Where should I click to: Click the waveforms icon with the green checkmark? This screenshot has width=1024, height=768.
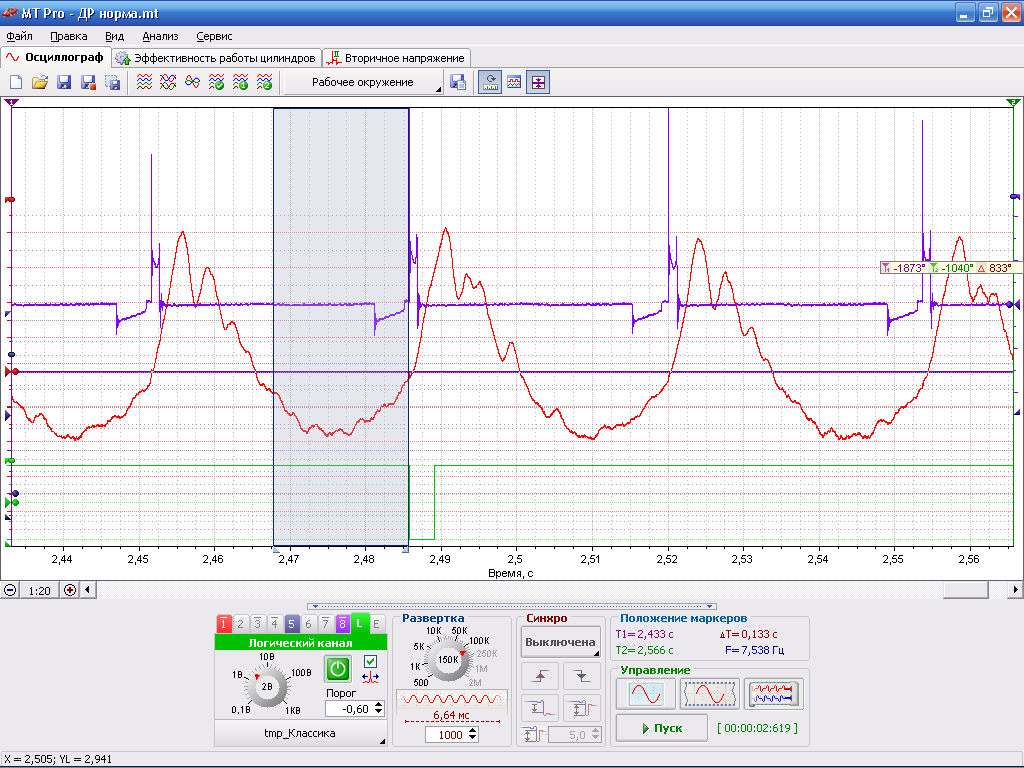[216, 82]
